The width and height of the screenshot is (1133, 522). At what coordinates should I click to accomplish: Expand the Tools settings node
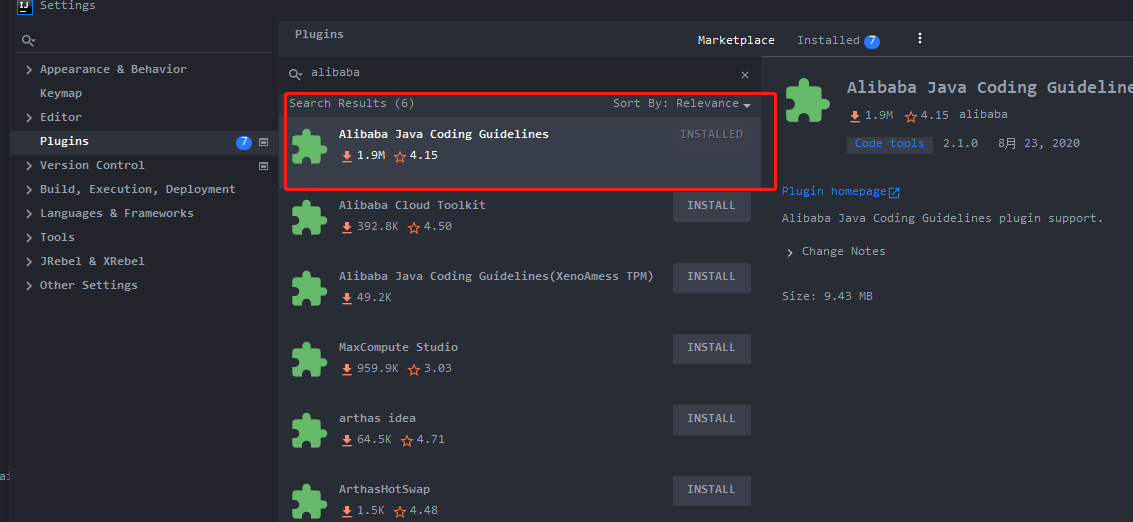tap(29, 237)
